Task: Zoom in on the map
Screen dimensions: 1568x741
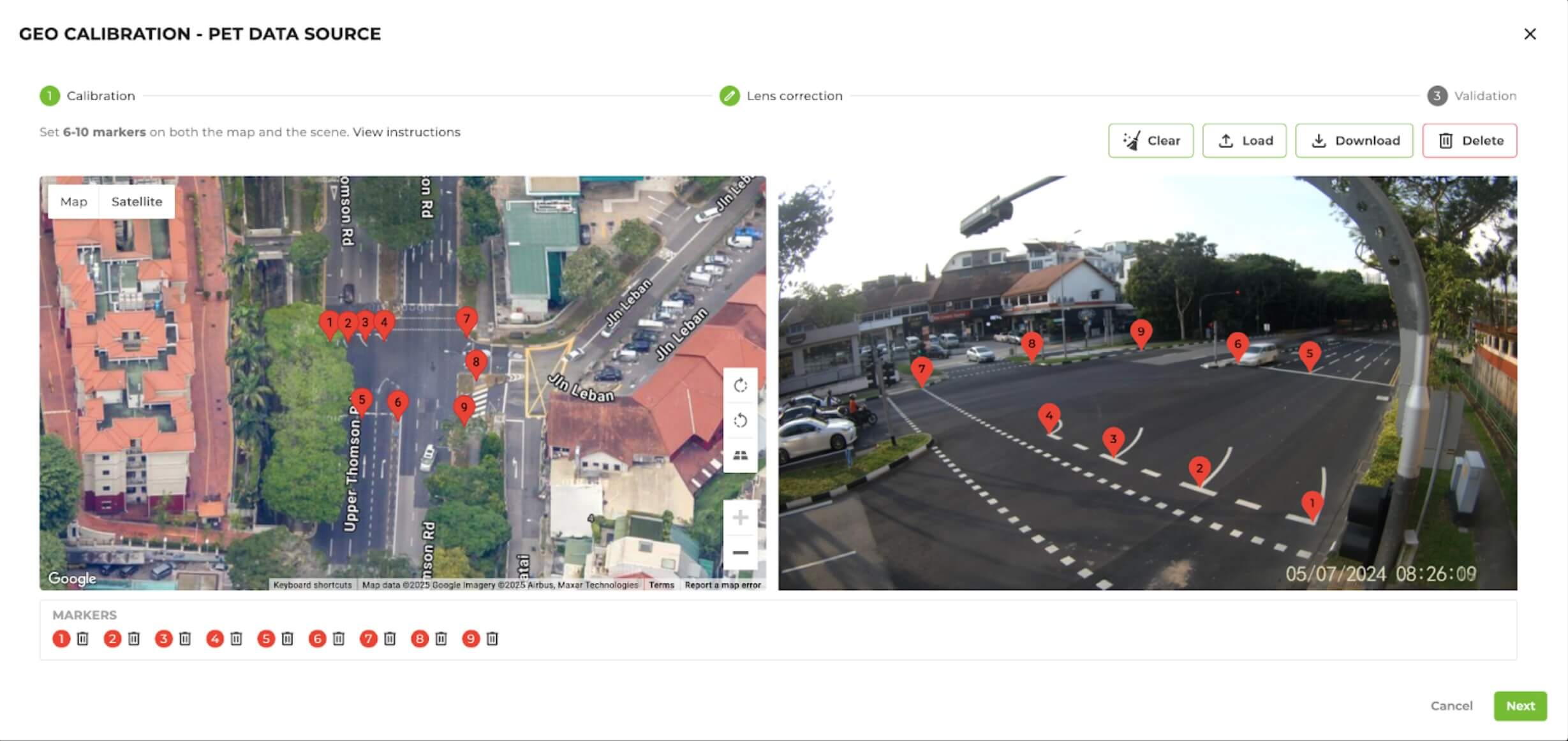Action: click(x=740, y=517)
